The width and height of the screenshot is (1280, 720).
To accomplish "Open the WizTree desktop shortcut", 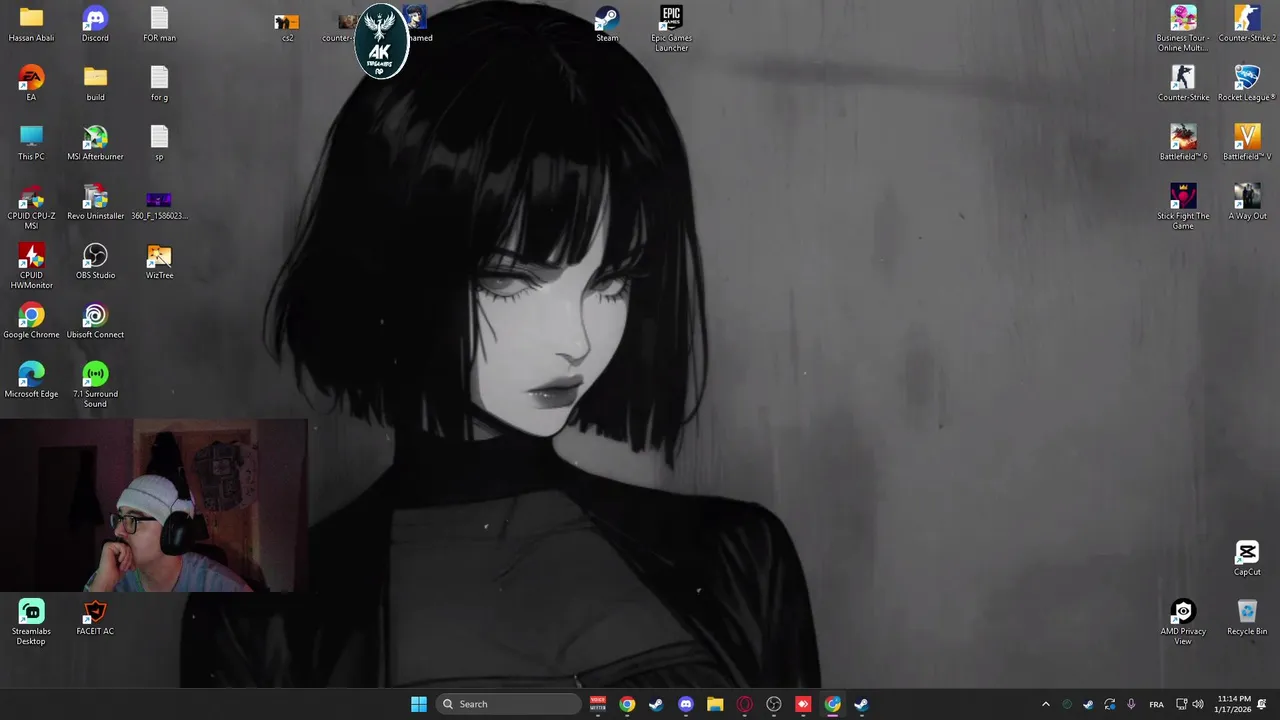I will pyautogui.click(x=159, y=261).
